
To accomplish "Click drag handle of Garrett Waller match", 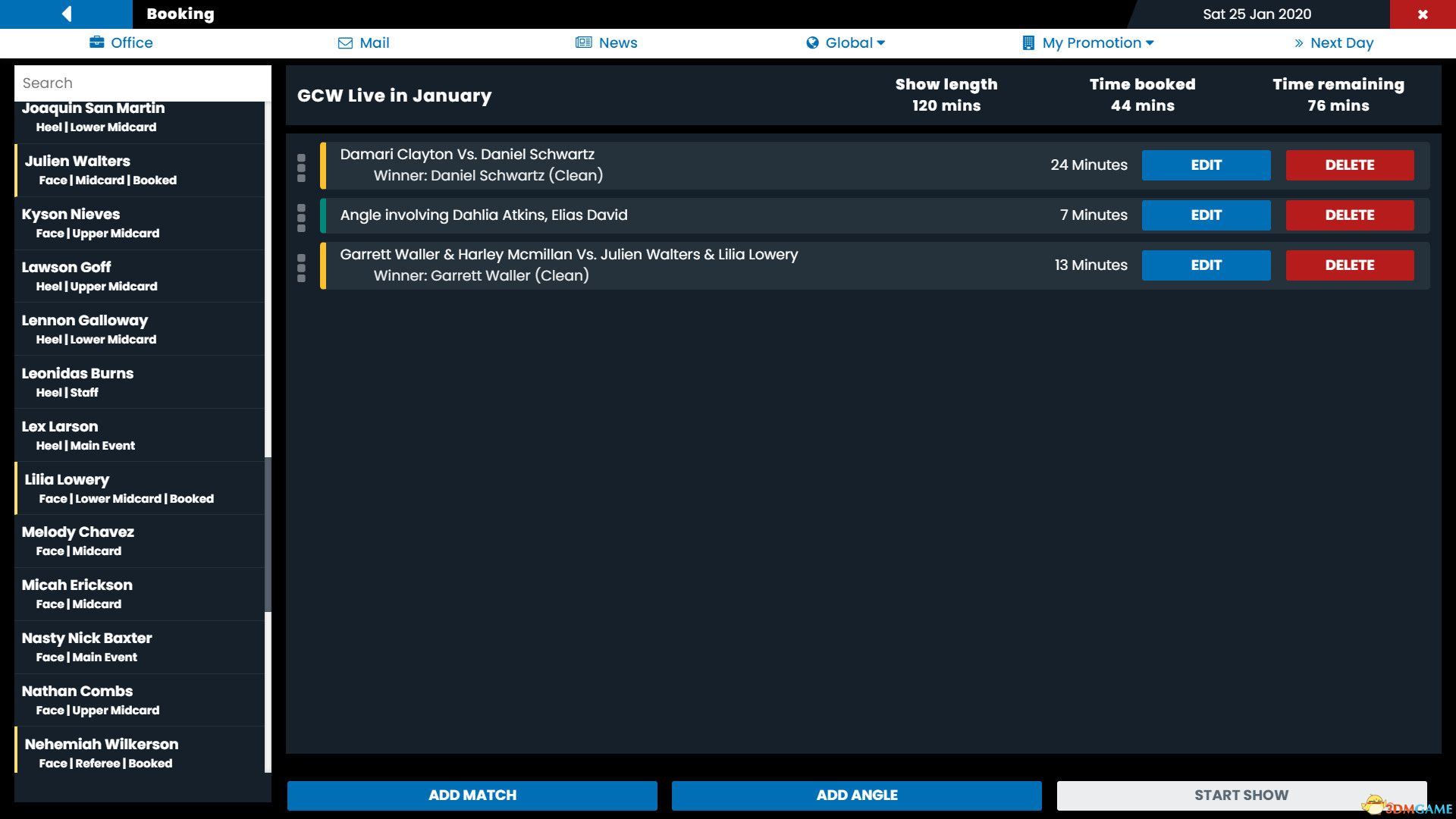I will click(x=301, y=268).
